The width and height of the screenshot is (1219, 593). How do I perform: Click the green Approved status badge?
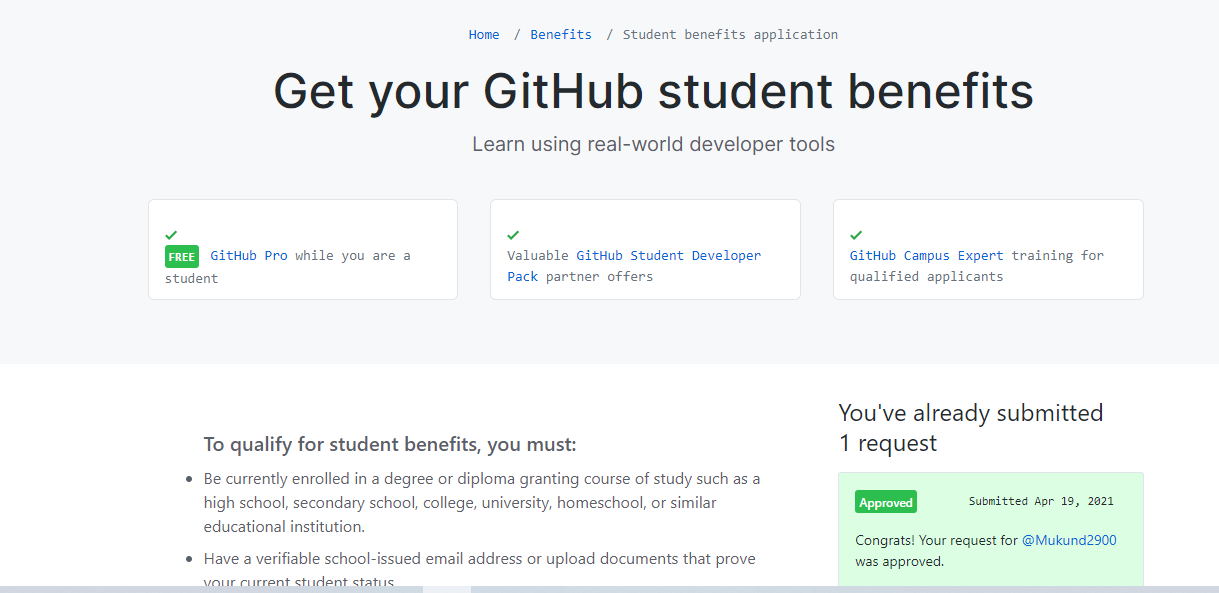(886, 502)
